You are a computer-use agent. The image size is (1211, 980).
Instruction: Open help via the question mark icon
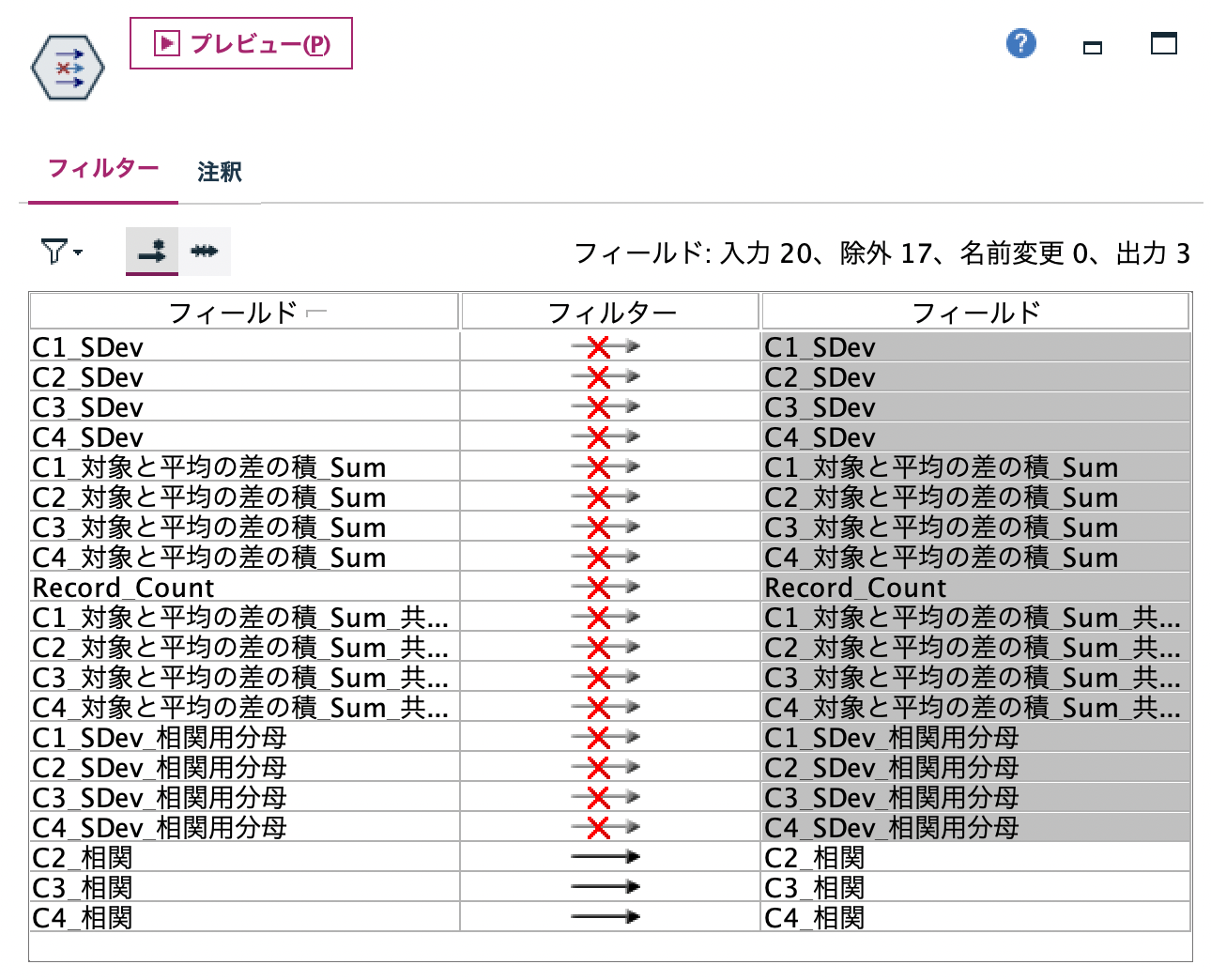1021,43
